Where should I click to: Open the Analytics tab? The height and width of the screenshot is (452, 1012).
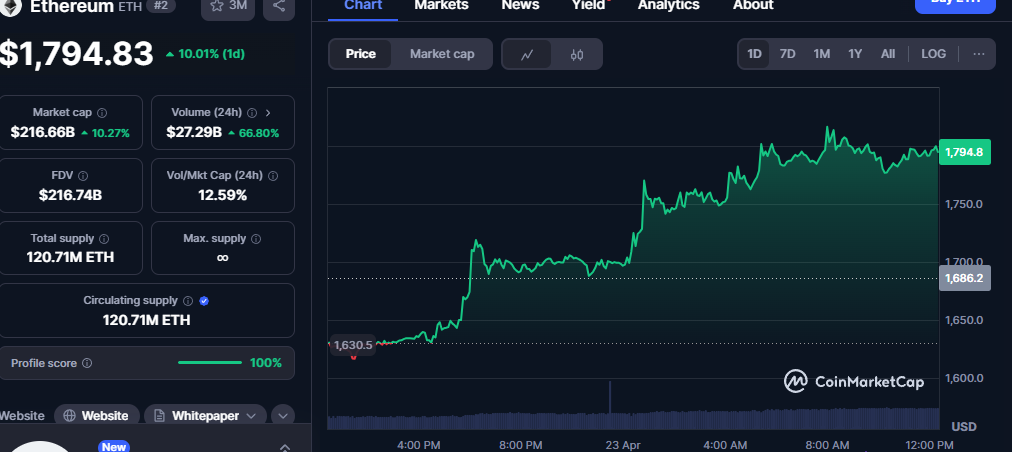(x=669, y=6)
